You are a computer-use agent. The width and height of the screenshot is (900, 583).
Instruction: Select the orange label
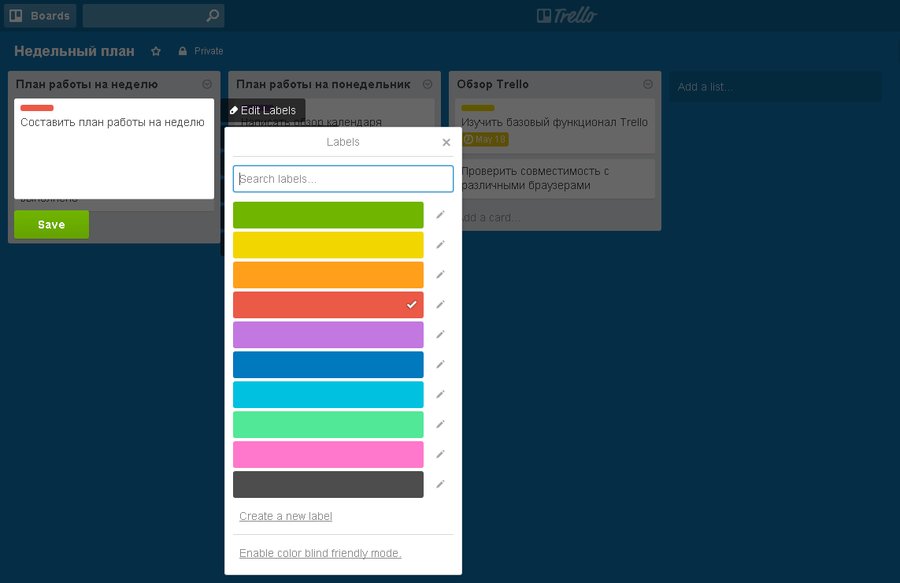tap(328, 275)
